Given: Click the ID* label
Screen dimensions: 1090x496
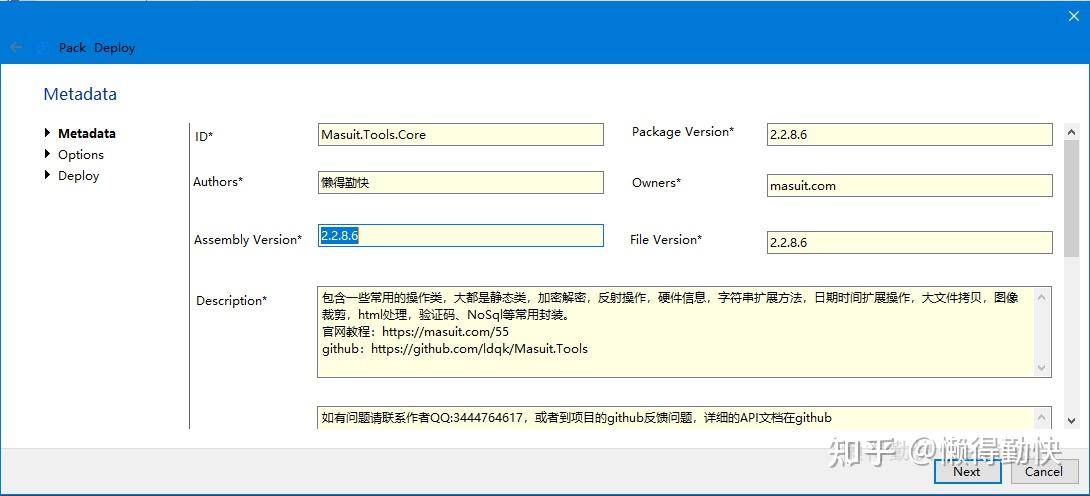Looking at the screenshot, I should 204,137.
